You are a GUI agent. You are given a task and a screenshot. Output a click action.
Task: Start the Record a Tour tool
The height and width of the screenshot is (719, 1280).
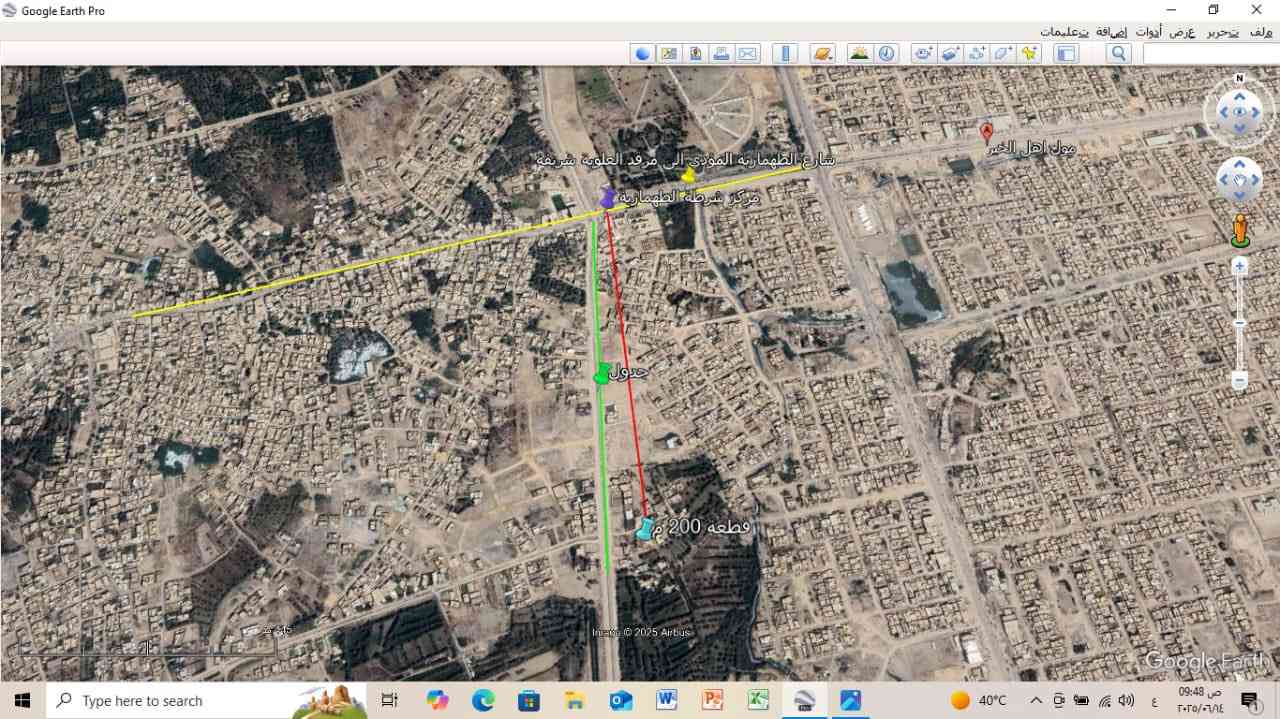coord(923,54)
